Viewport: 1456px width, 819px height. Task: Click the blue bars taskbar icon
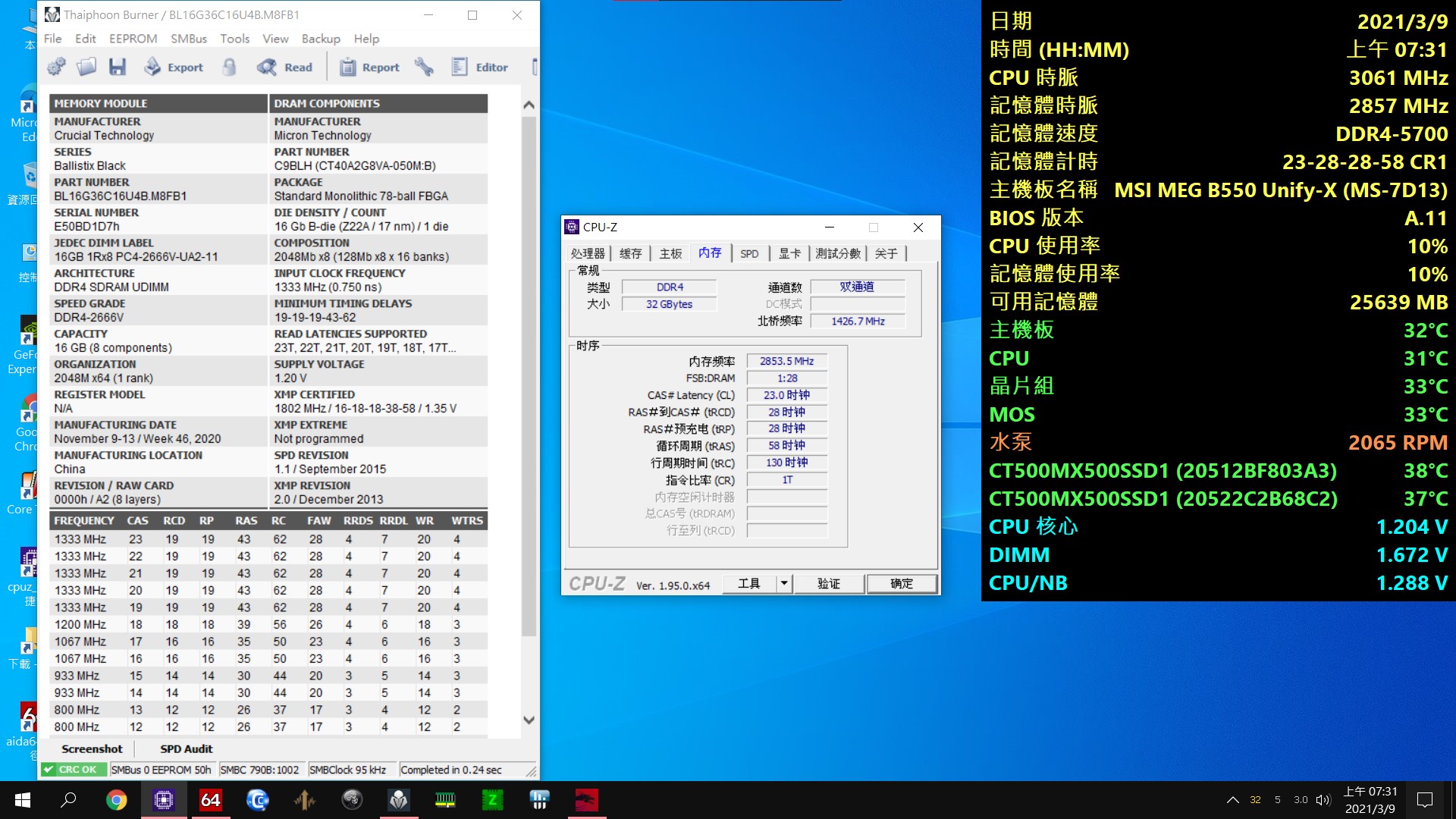coord(539,800)
